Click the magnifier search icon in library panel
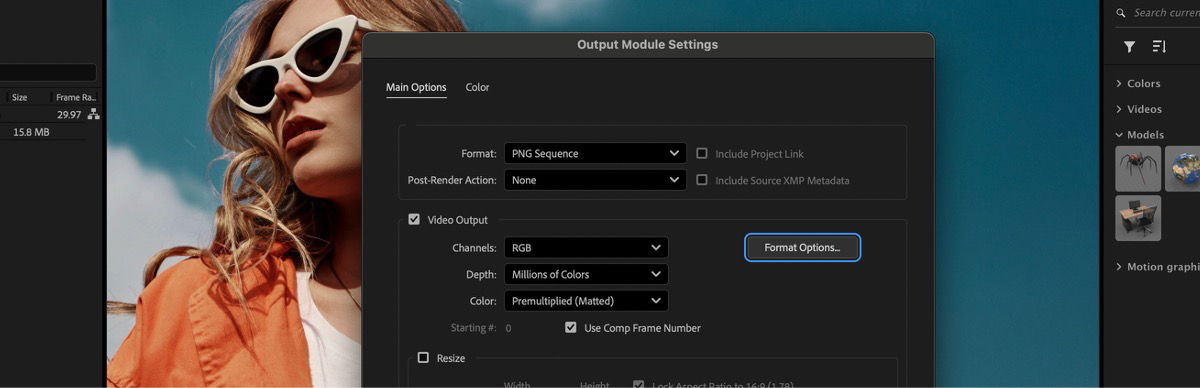This screenshot has height=388, width=1200. (1122, 13)
